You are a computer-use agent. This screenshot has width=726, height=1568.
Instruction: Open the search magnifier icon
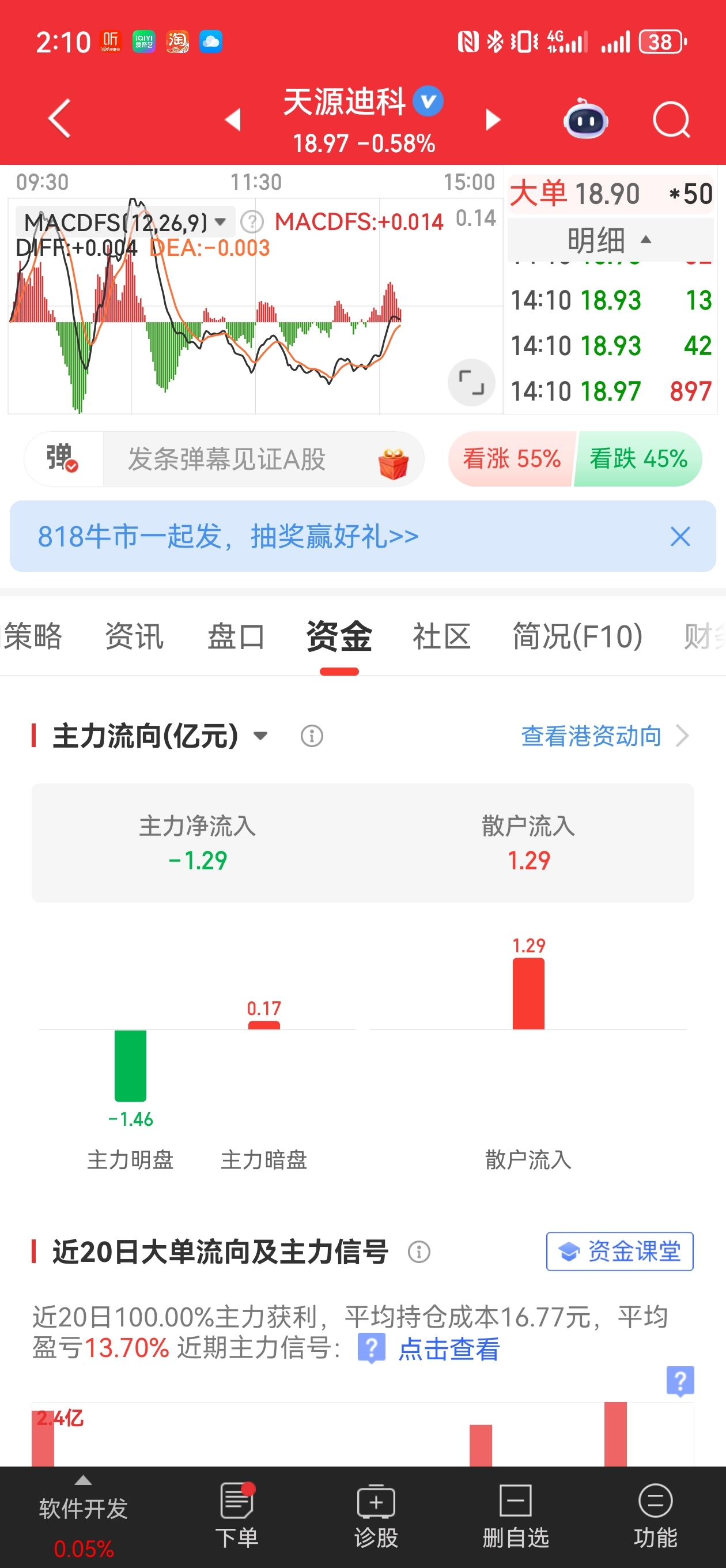coord(671,120)
